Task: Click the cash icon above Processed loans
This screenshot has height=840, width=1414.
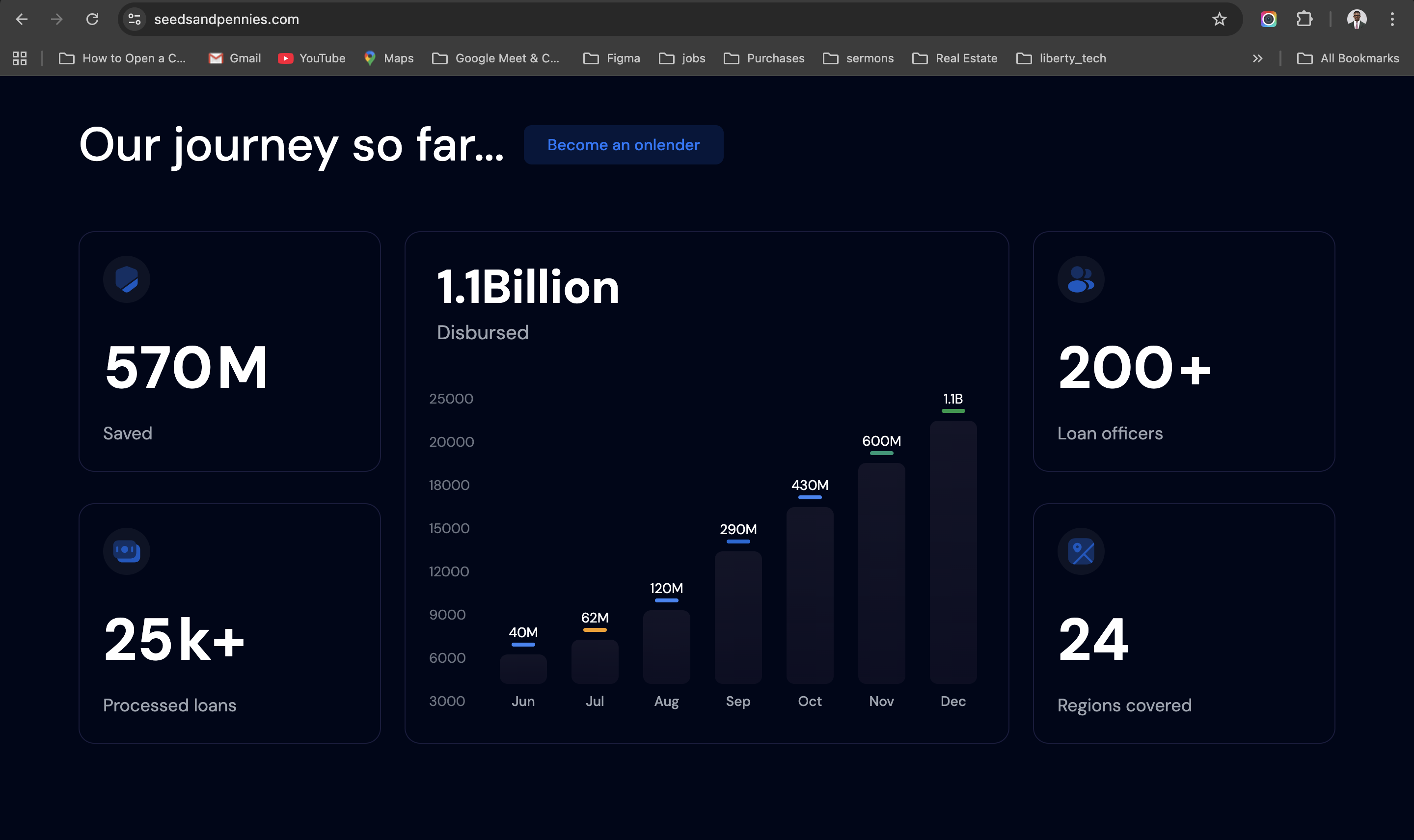Action: (x=126, y=551)
